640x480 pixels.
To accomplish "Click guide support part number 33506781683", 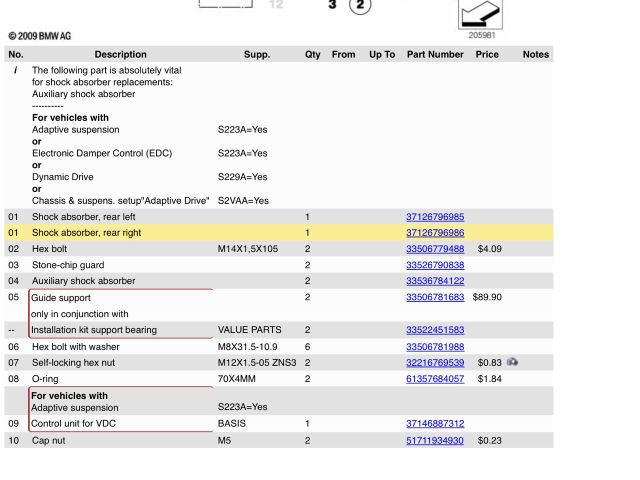I will 434,297.
